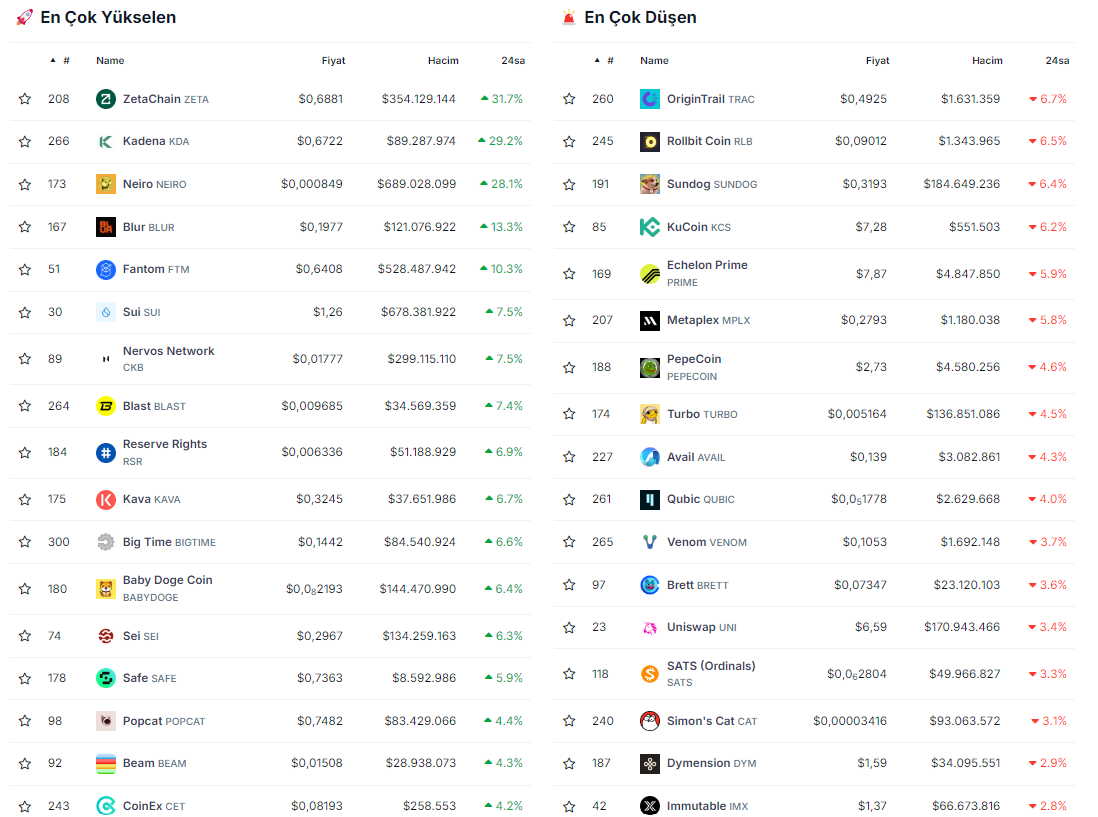The height and width of the screenshot is (817, 1098).
Task: Click the Kava coin logo
Action: tap(105, 500)
